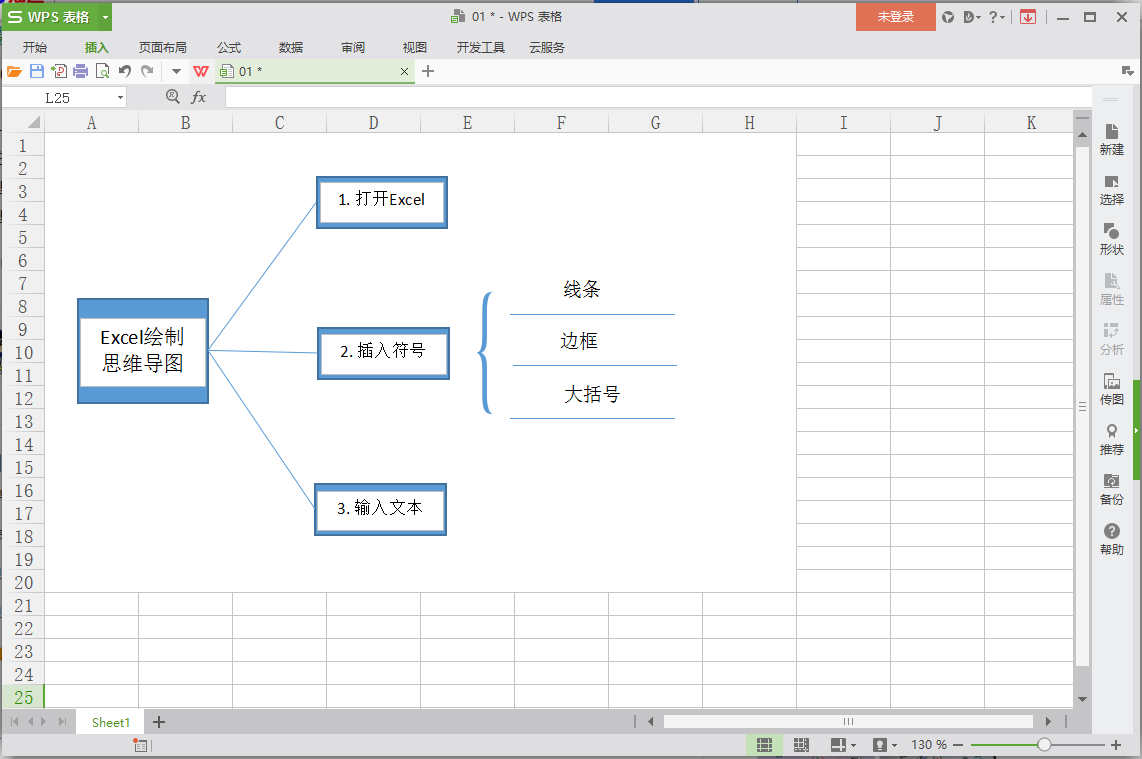The image size is (1142, 759).
Task: Close the 01 document tab
Action: point(404,71)
